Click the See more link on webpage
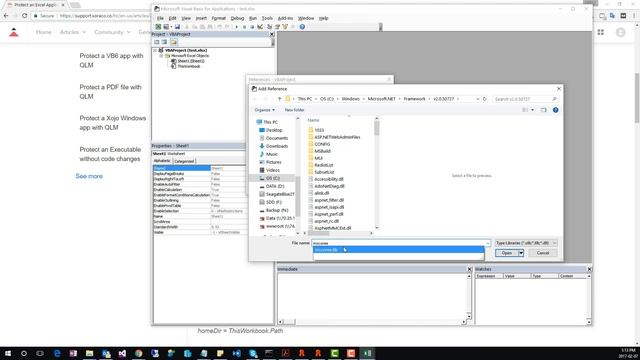Image resolution: width=640 pixels, height=360 pixels. point(89,176)
